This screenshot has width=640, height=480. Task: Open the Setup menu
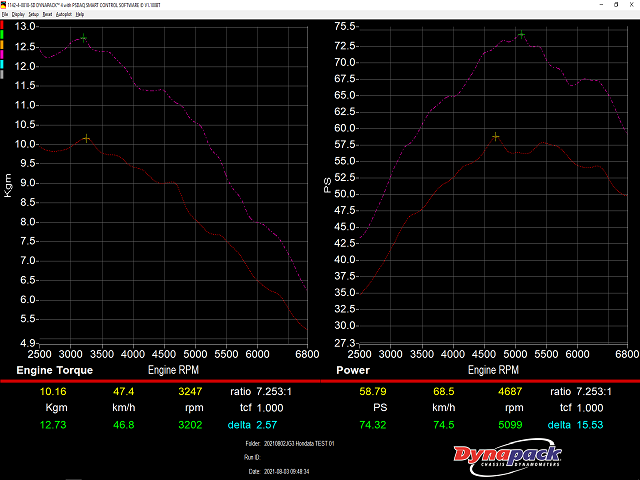click(x=33, y=14)
